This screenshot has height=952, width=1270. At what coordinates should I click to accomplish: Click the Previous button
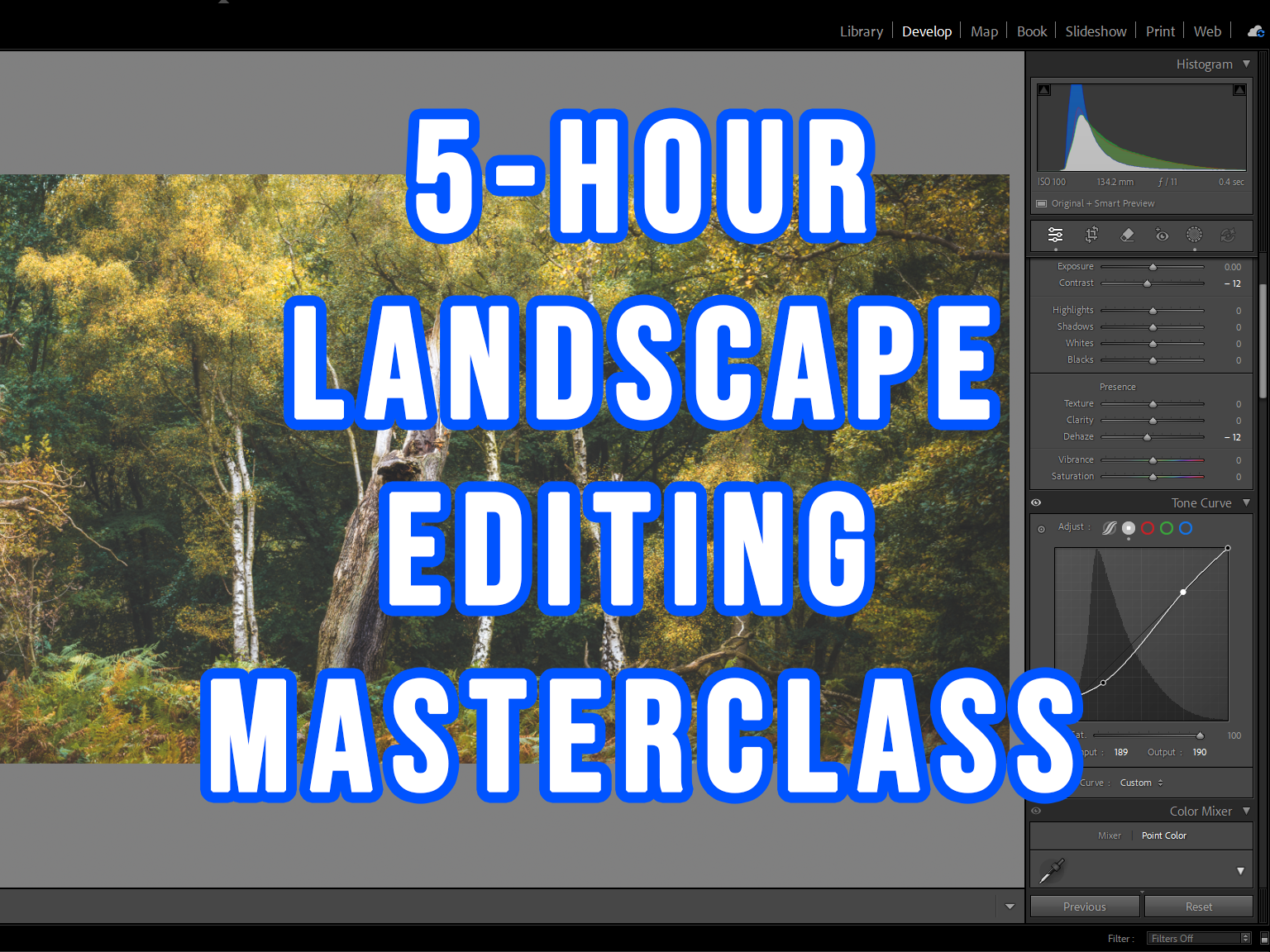coord(1084,906)
